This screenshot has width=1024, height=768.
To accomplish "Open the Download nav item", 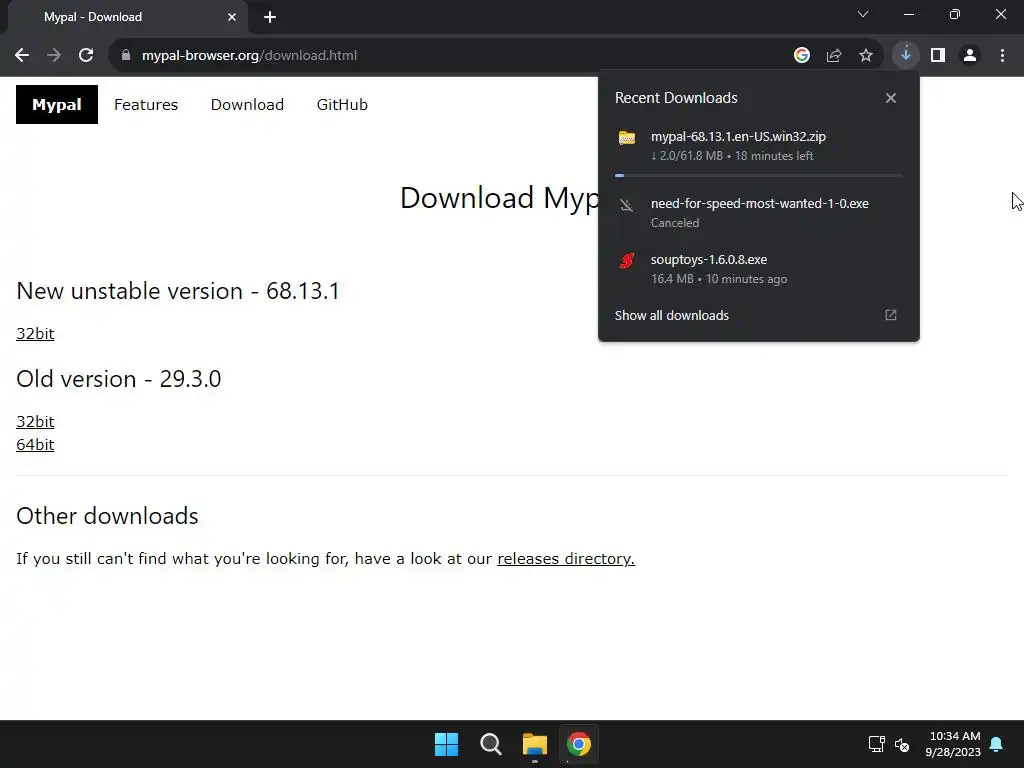I will tap(248, 104).
